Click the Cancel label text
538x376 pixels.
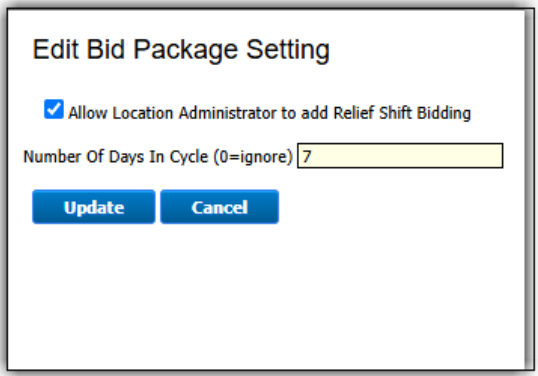pos(220,207)
